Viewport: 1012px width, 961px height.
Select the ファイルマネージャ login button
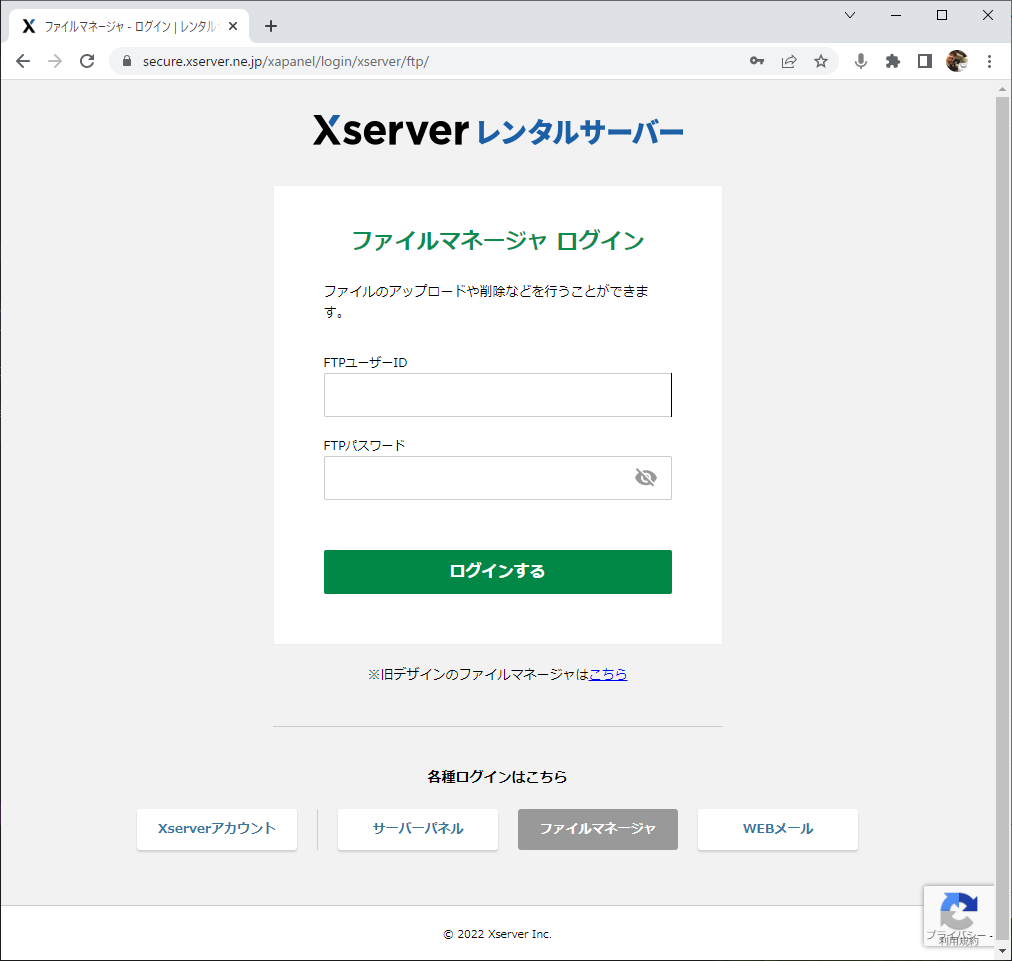598,829
